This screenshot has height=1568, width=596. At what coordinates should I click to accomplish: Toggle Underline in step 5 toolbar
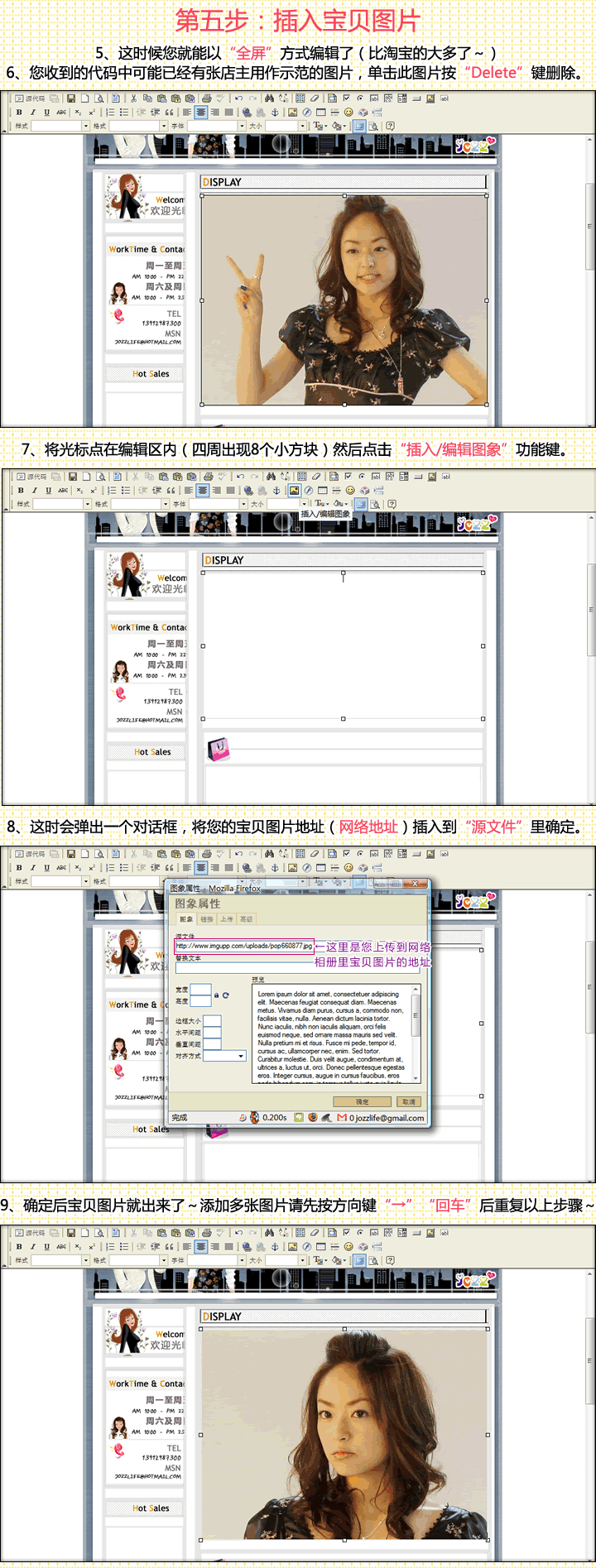47,112
